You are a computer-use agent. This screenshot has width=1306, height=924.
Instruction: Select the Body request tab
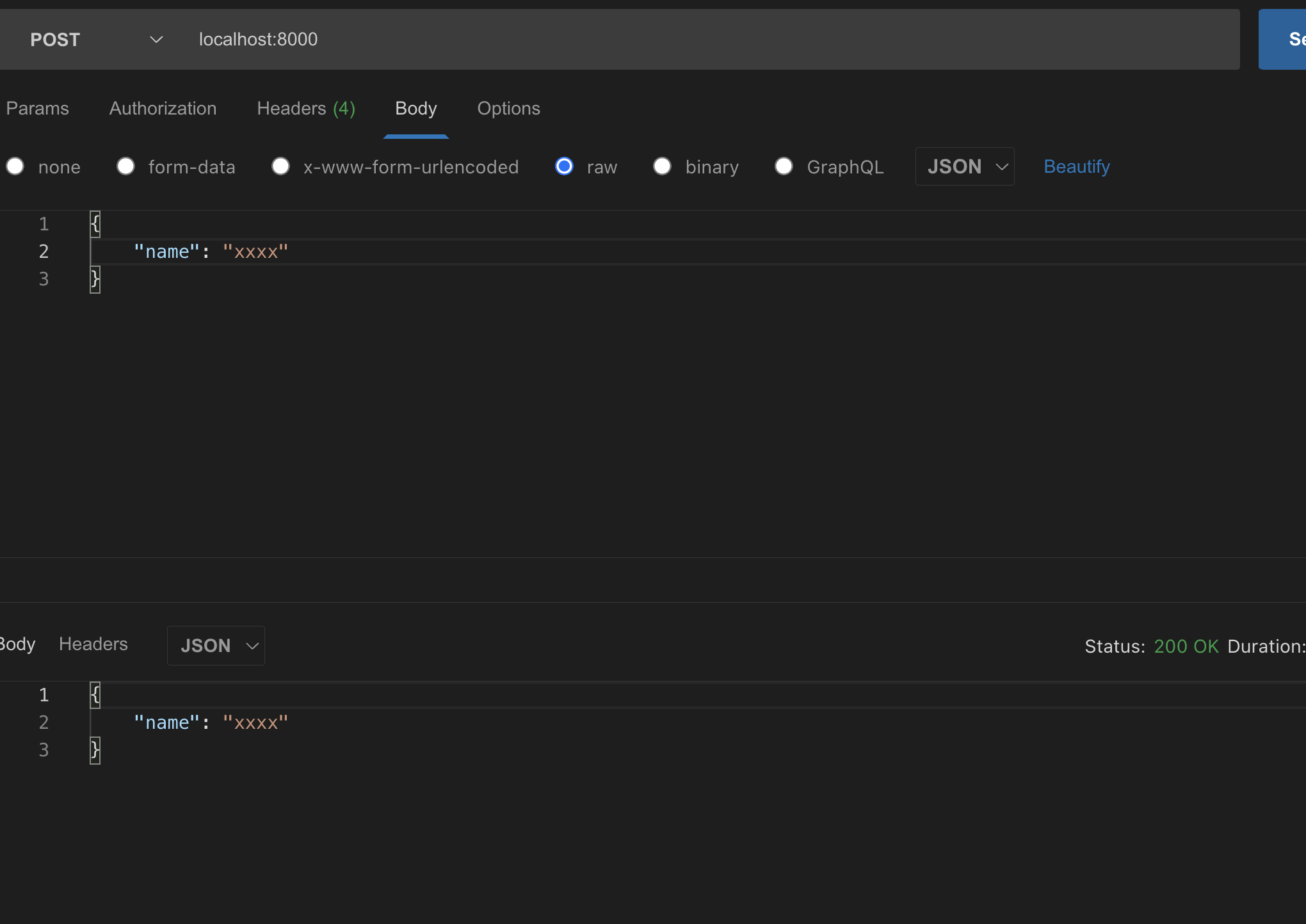[x=415, y=108]
